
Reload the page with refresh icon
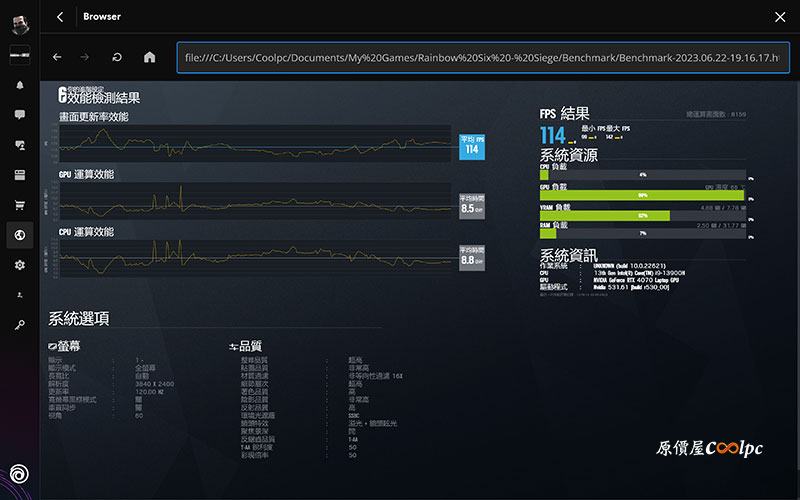(x=118, y=57)
